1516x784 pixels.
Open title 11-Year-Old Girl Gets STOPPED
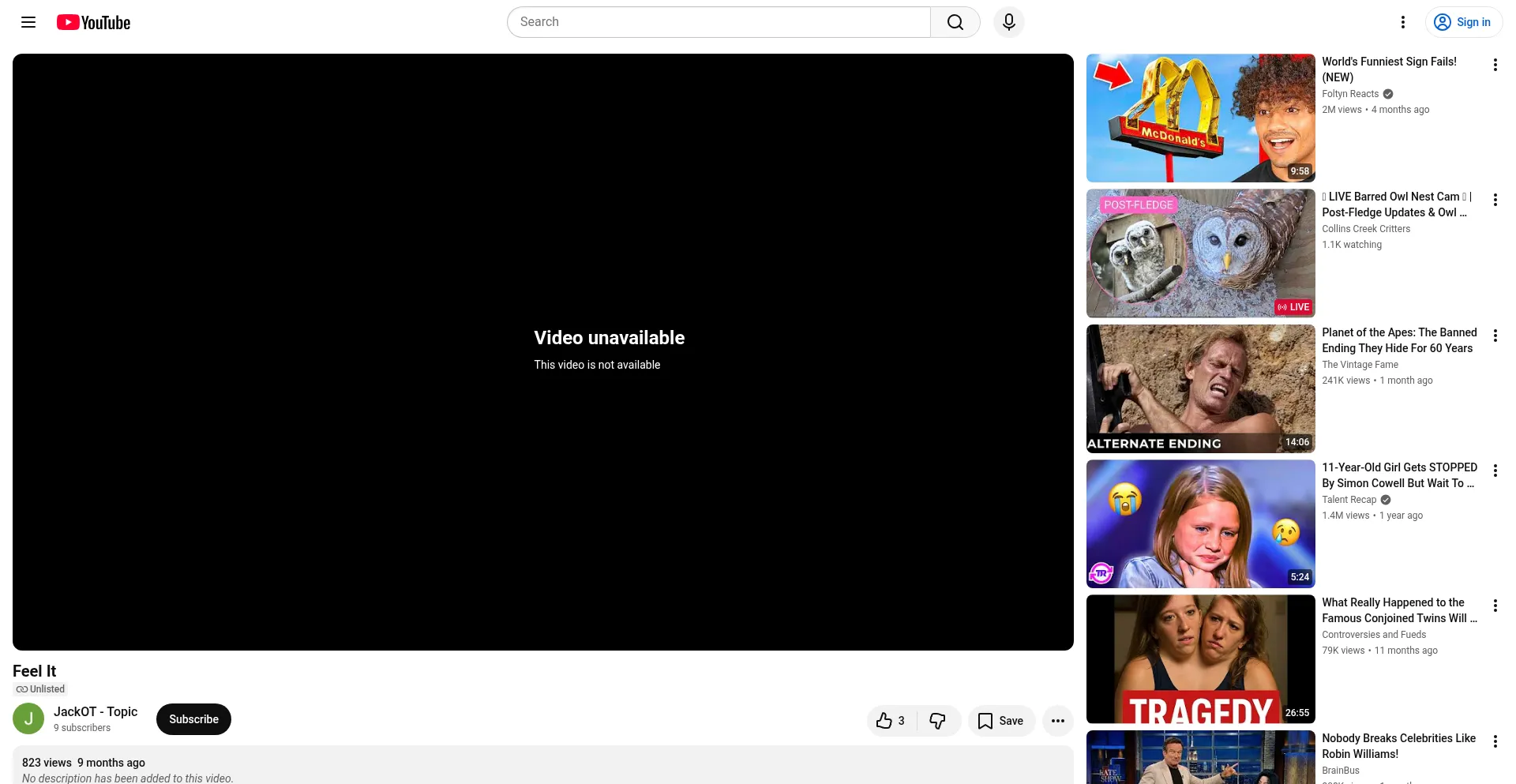(x=1400, y=475)
